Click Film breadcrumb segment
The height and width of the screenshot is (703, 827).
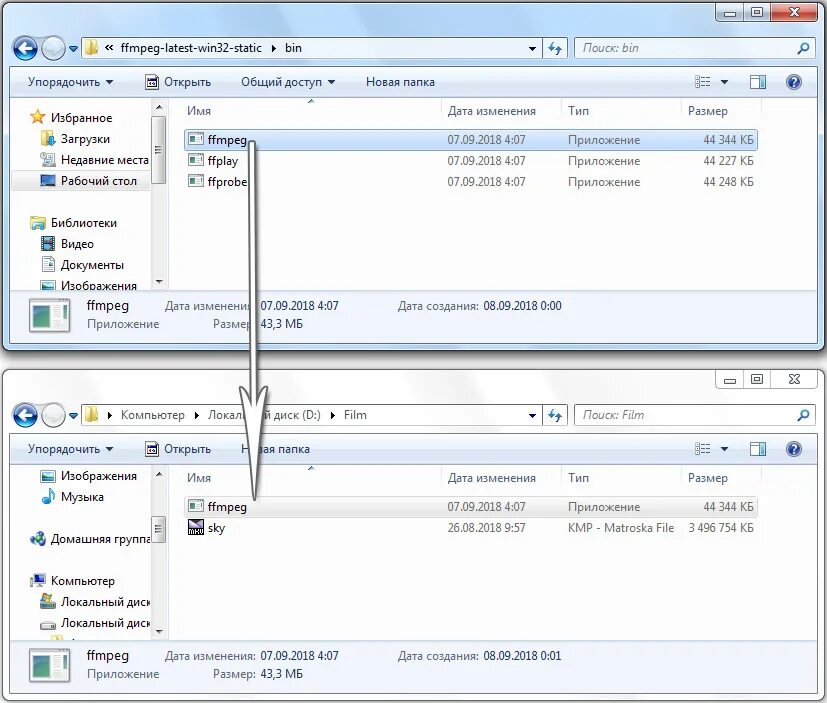(x=355, y=415)
